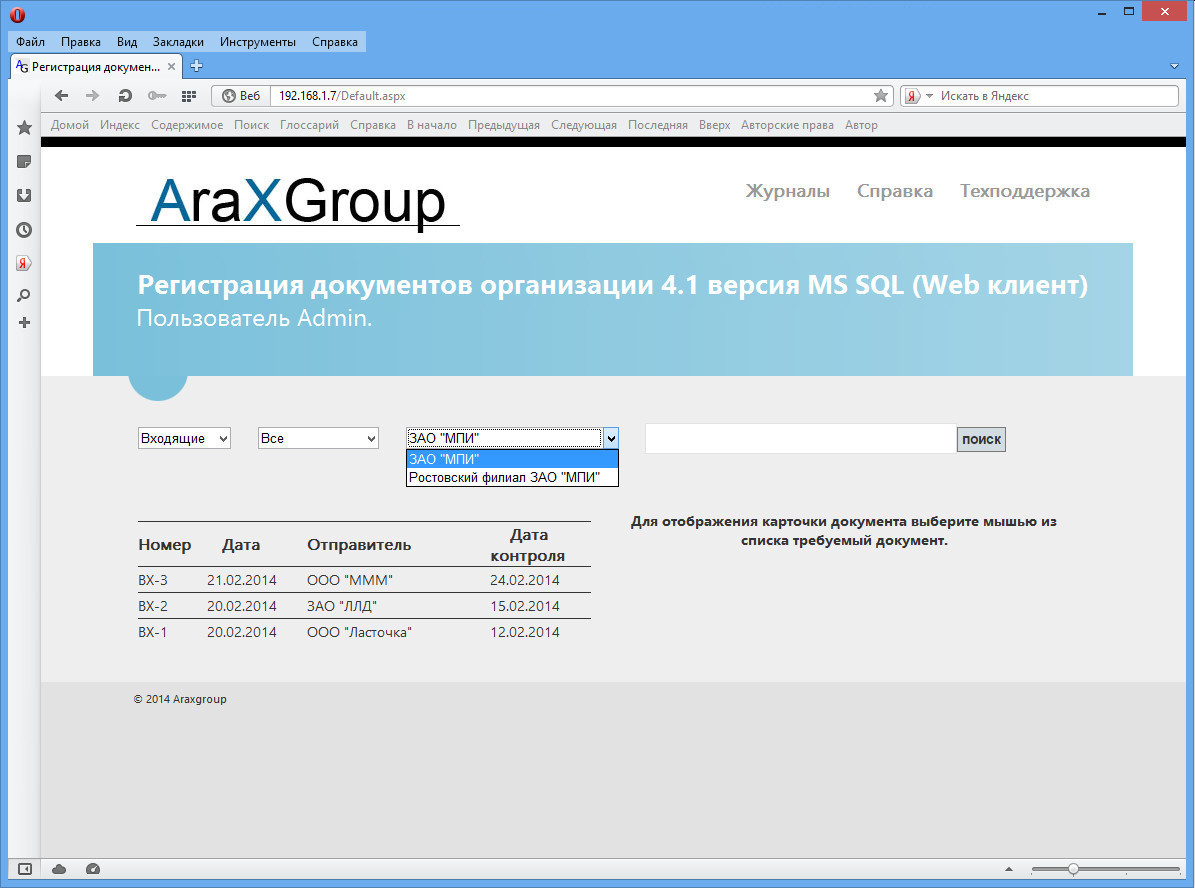This screenshot has width=1195, height=888.
Task: Open the Инструменты menu
Action: 258,42
